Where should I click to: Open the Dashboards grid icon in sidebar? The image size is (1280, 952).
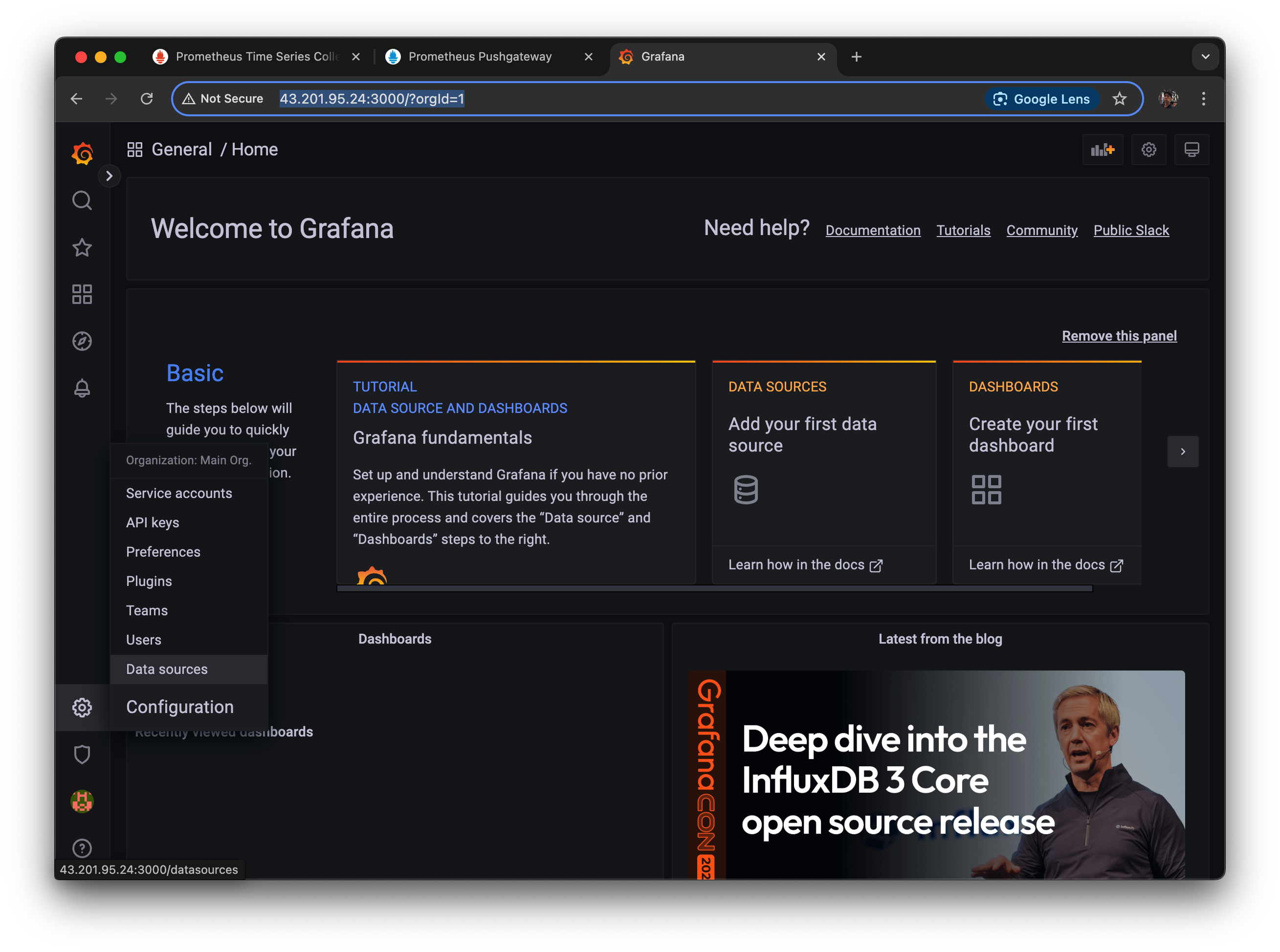(x=82, y=295)
